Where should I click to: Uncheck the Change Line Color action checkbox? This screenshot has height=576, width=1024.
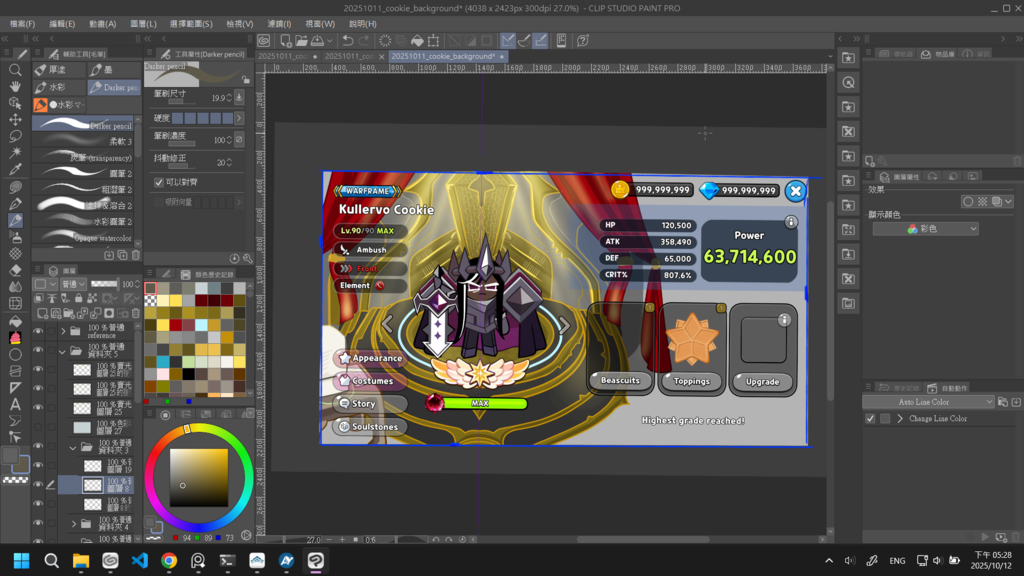pyautogui.click(x=870, y=418)
